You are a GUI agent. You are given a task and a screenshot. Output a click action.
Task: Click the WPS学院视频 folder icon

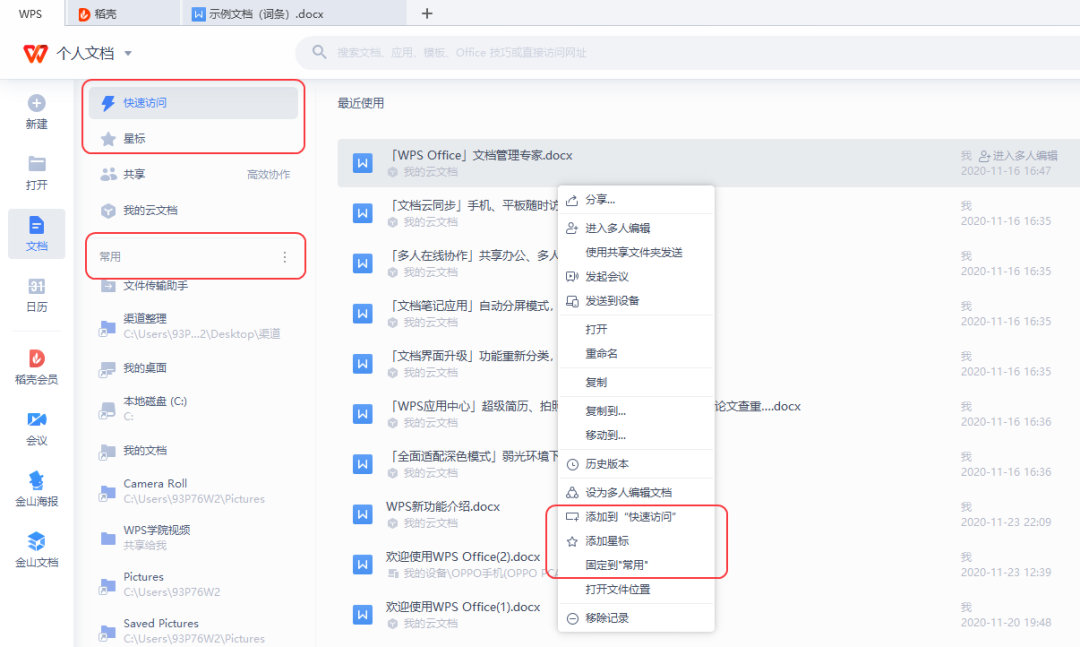click(x=108, y=538)
